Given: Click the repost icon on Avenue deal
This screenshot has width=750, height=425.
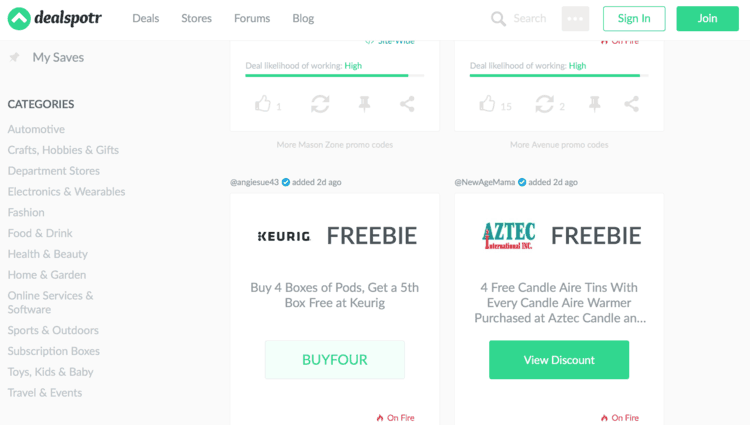Looking at the screenshot, I should (x=544, y=104).
